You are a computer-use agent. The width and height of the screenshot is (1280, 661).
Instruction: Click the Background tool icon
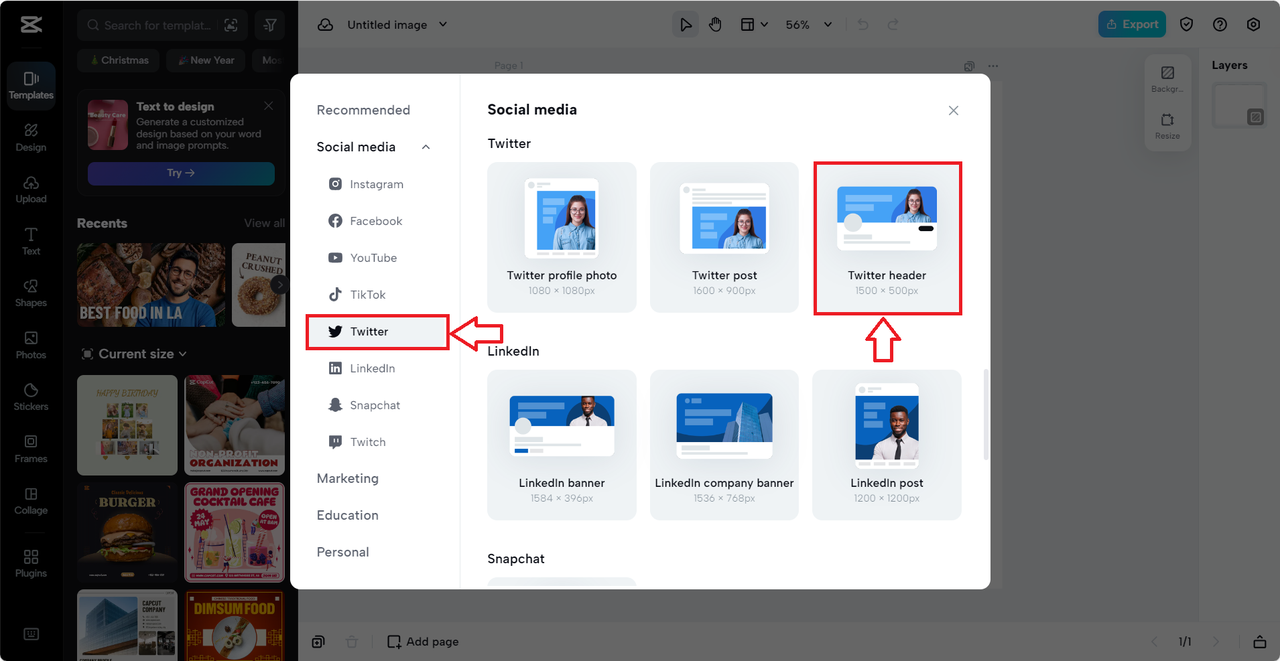coord(1167,79)
